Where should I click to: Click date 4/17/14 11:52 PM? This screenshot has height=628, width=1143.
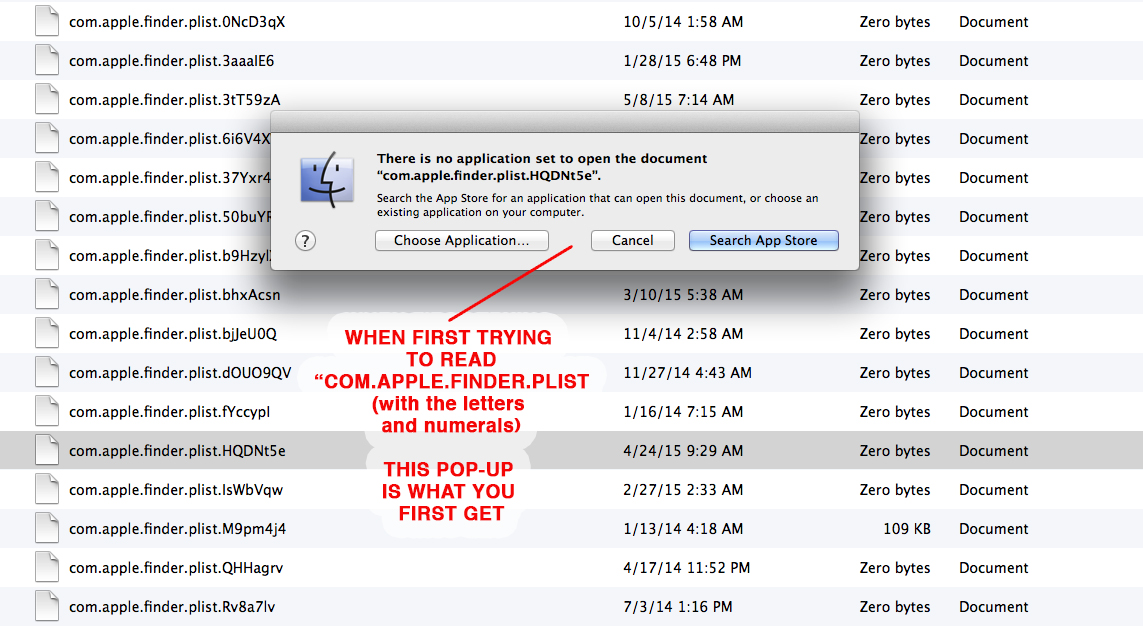[687, 568]
